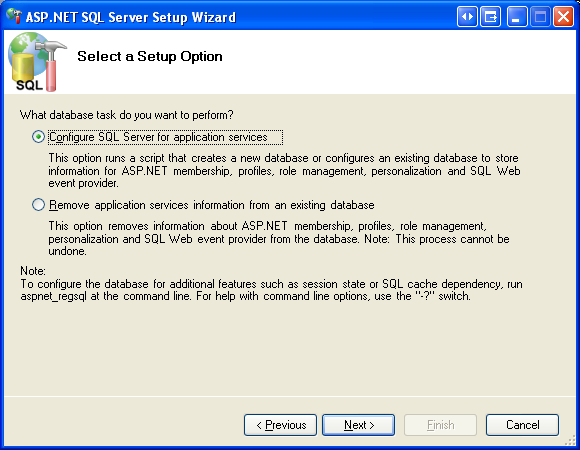Click the wizard icon in the title bar
The height and width of the screenshot is (450, 580).
point(14,16)
